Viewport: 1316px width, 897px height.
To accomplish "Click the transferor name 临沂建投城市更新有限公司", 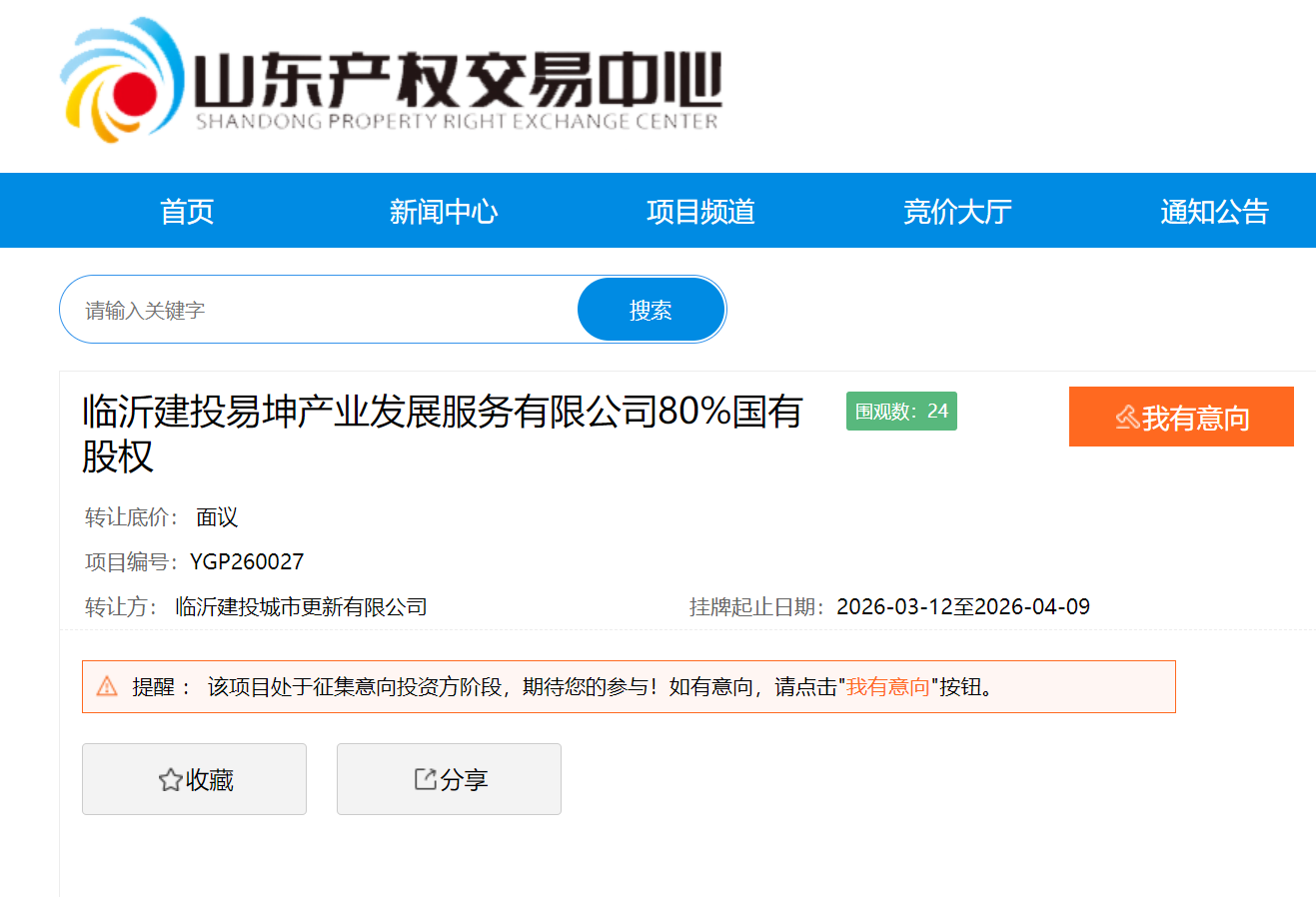I will [x=301, y=607].
